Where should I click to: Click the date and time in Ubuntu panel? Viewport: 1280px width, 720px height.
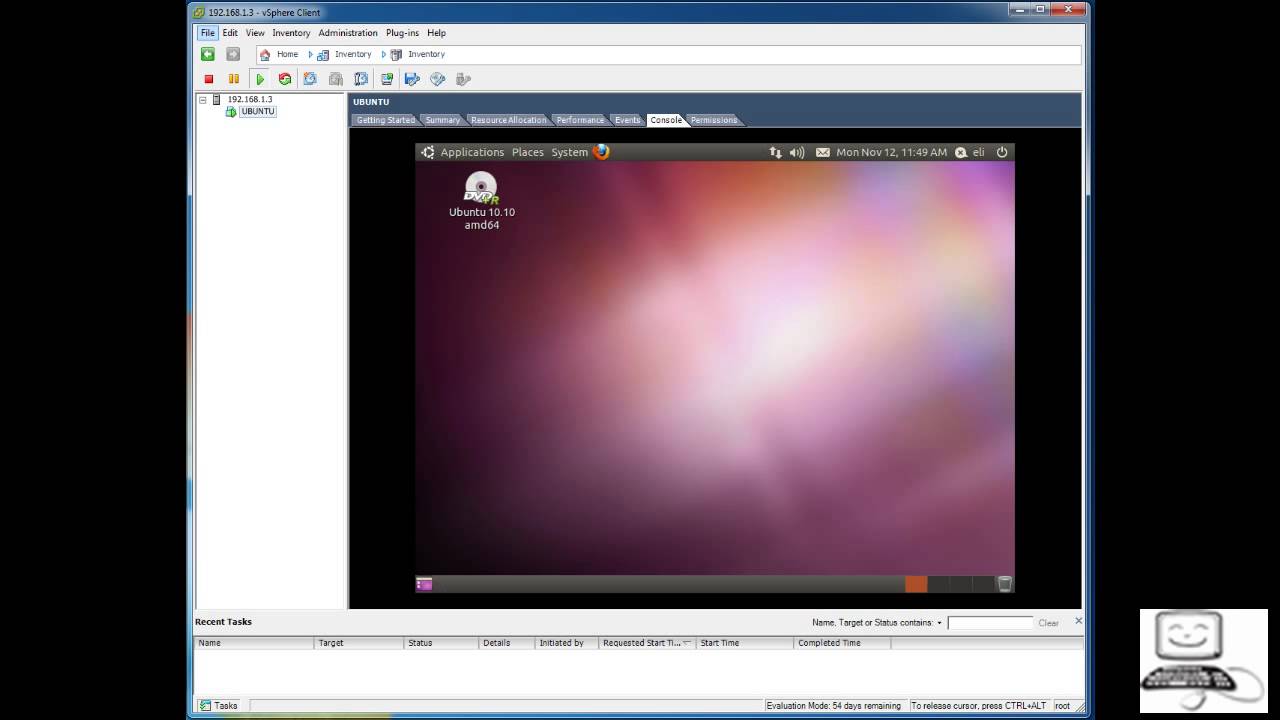891,152
